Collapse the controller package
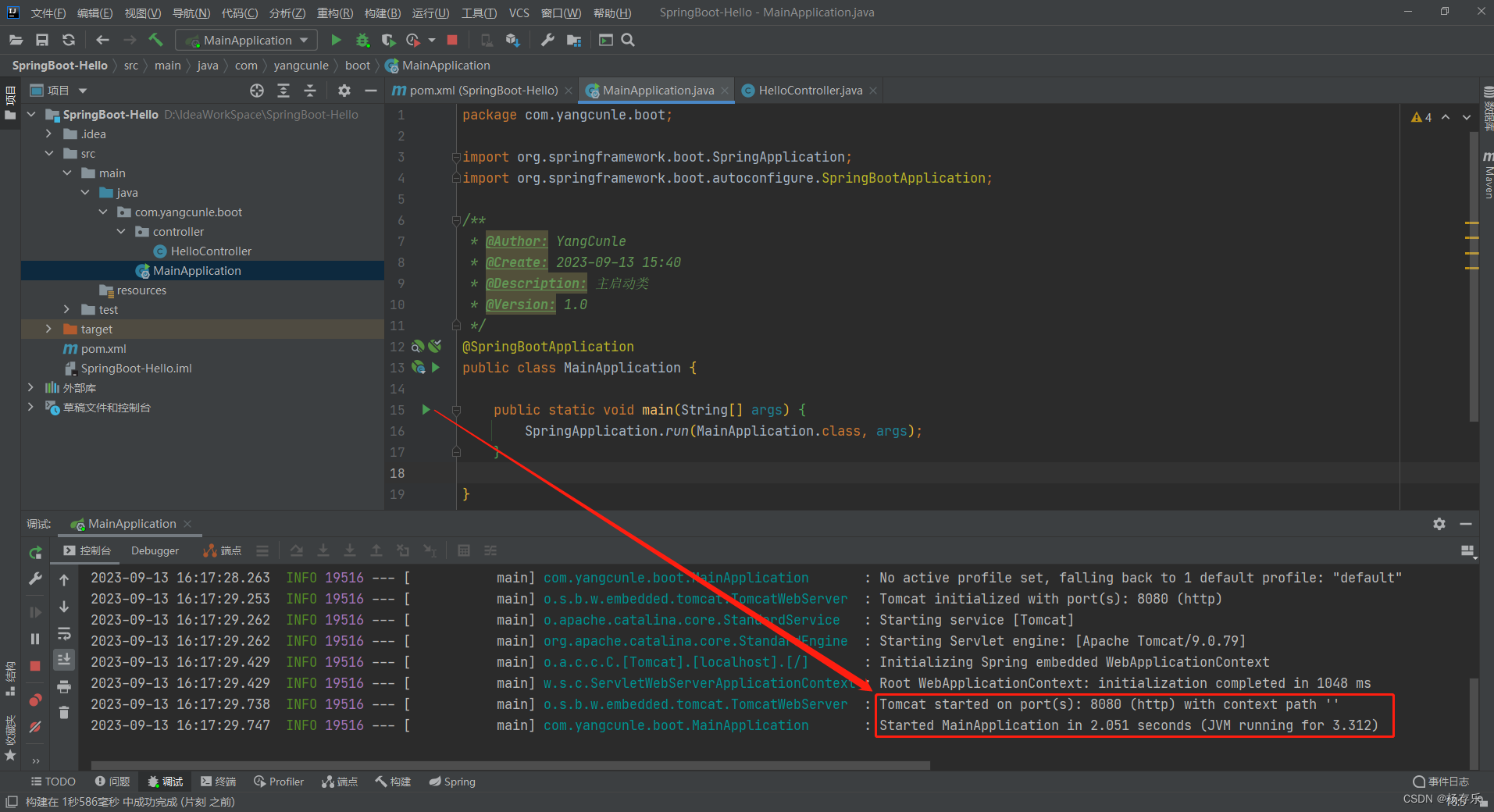 121,231
